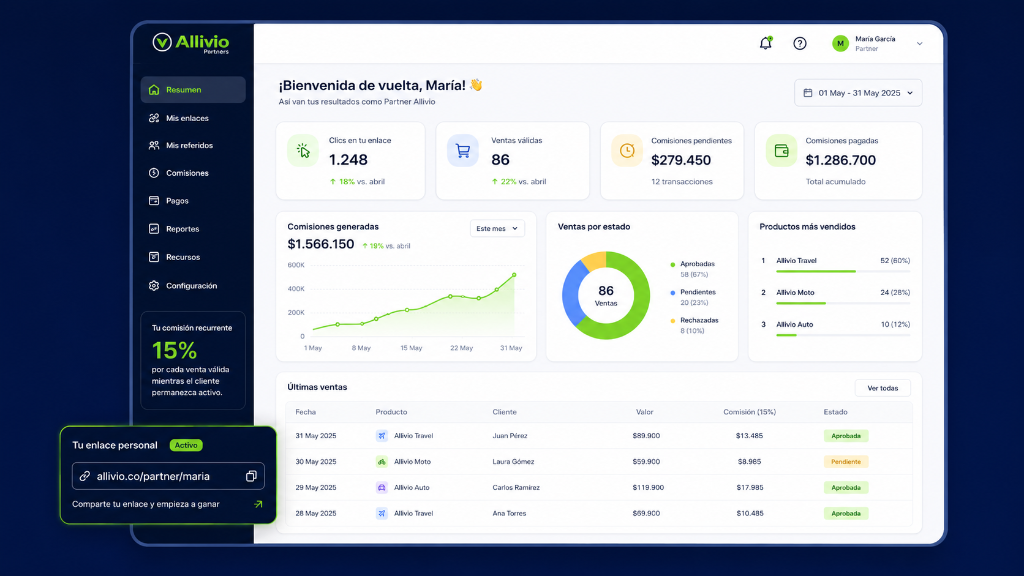1024x576 pixels.
Task: Open Configuración in the sidebar
Action: point(193,285)
